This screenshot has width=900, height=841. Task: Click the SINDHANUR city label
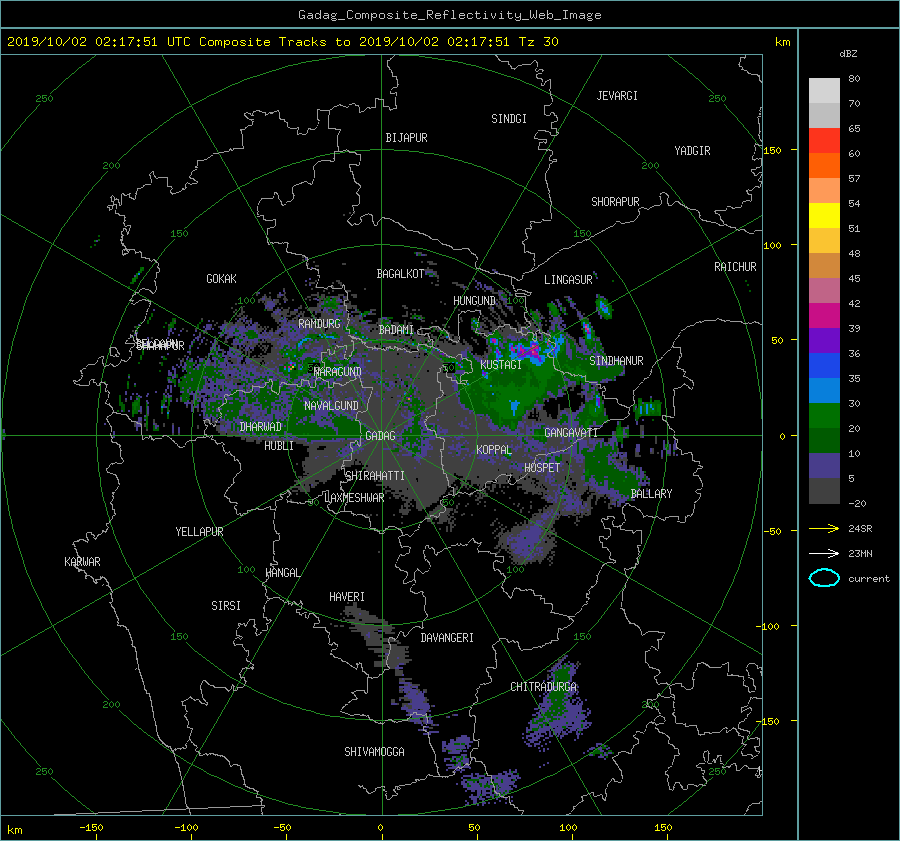pyautogui.click(x=616, y=361)
